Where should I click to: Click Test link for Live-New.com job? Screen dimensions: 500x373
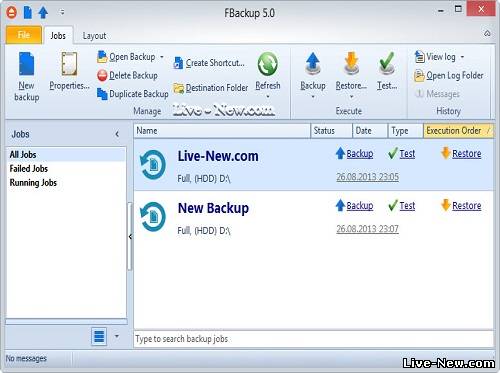pos(407,154)
